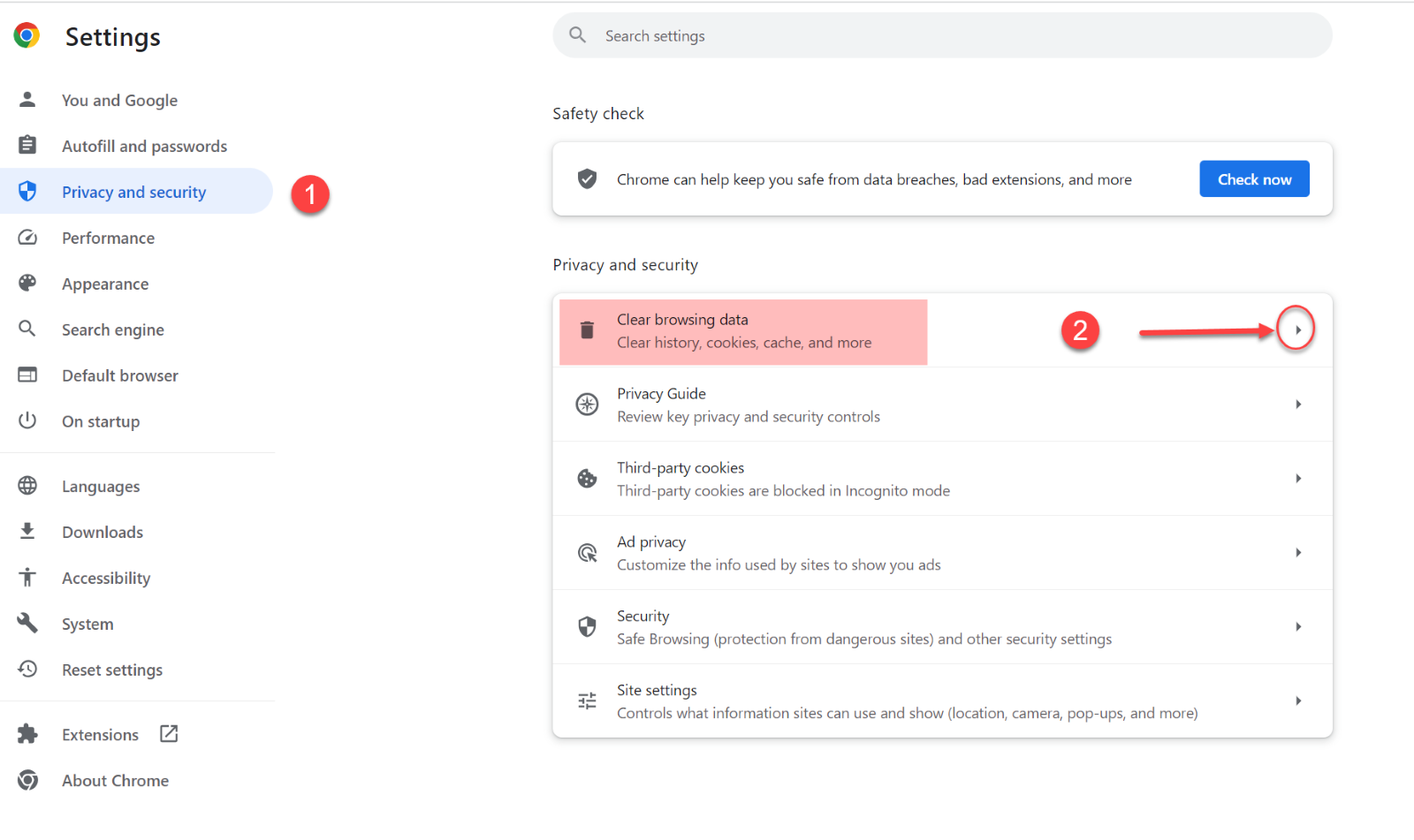The width and height of the screenshot is (1414, 840).
Task: Click the person icon for You and Google
Action: coord(27,99)
